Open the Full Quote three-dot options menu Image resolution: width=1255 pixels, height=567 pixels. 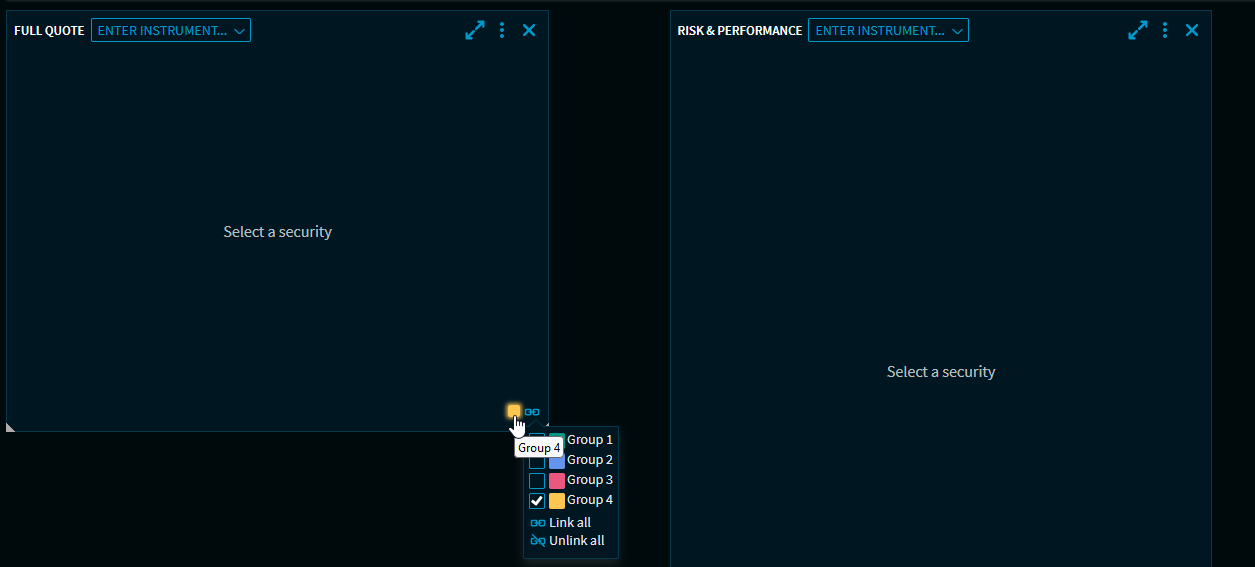click(x=502, y=31)
